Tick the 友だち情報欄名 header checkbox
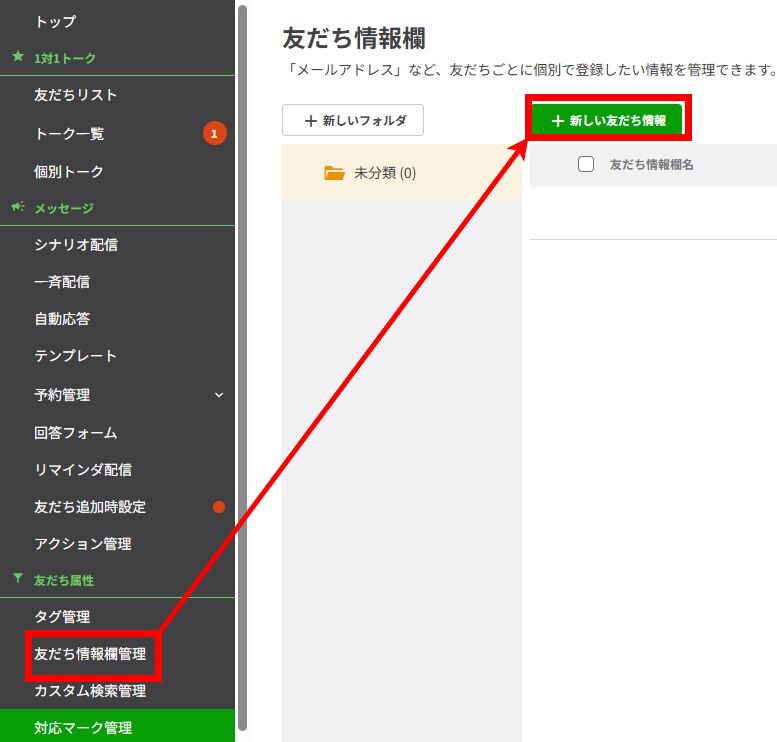The image size is (777, 742). [586, 164]
